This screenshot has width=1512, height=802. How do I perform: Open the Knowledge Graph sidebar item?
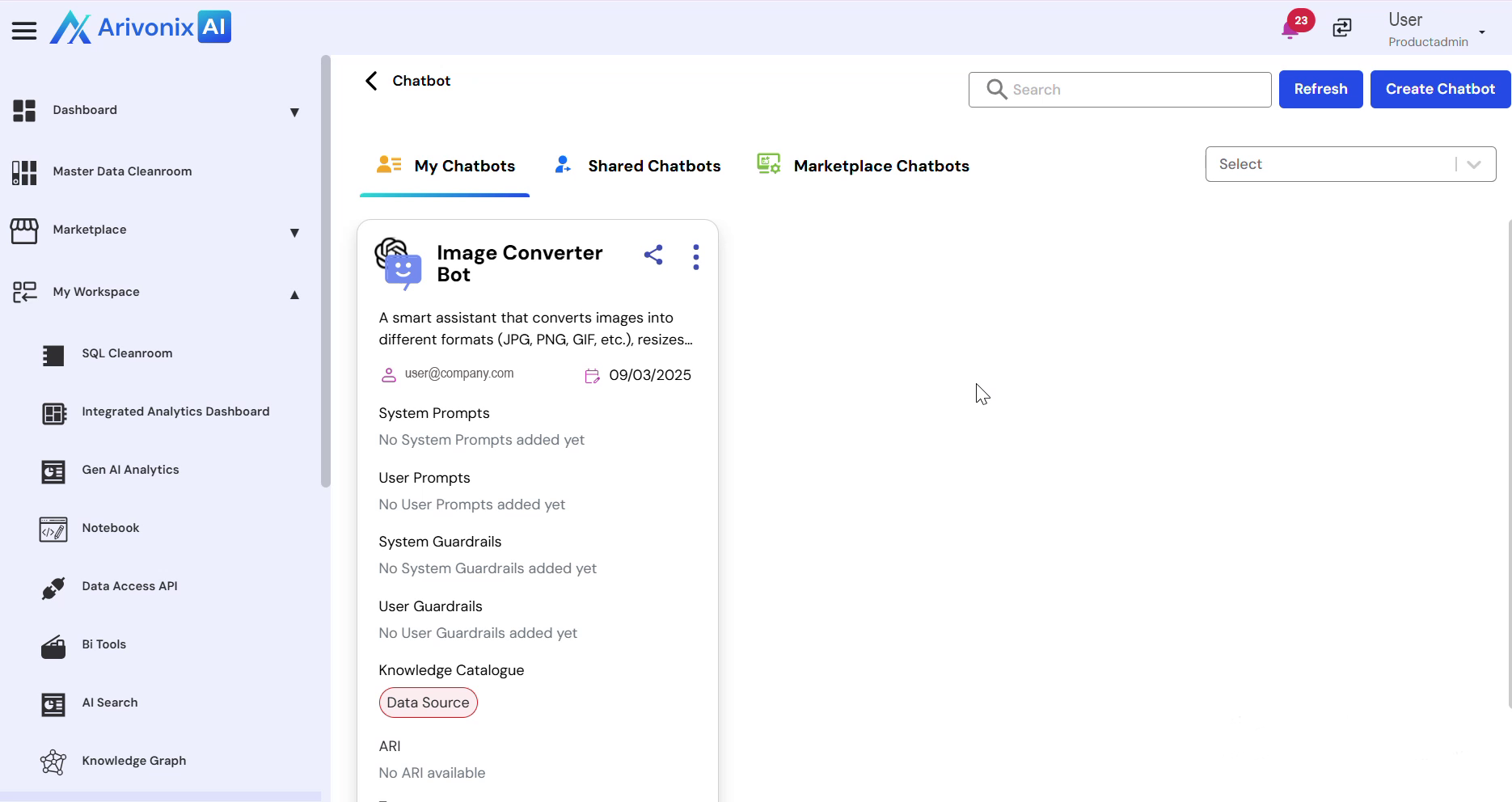133,761
